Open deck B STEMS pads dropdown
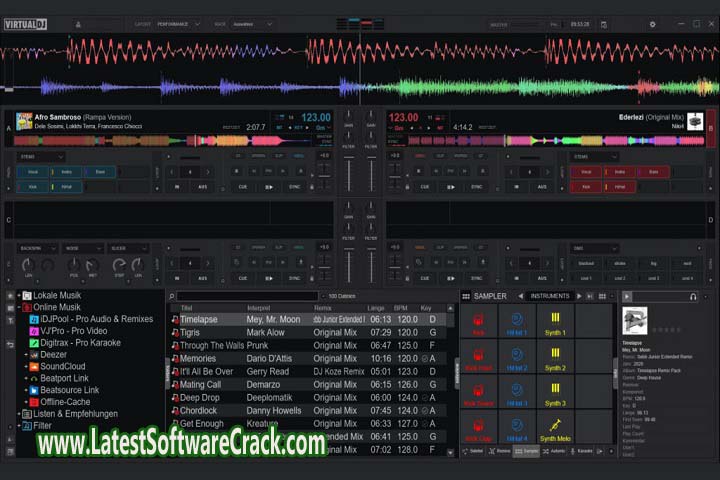 pyautogui.click(x=594, y=157)
